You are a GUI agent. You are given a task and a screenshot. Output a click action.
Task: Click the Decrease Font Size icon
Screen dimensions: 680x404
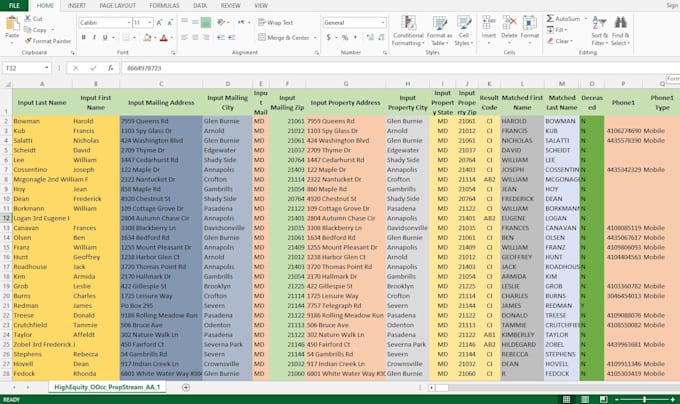(x=170, y=23)
